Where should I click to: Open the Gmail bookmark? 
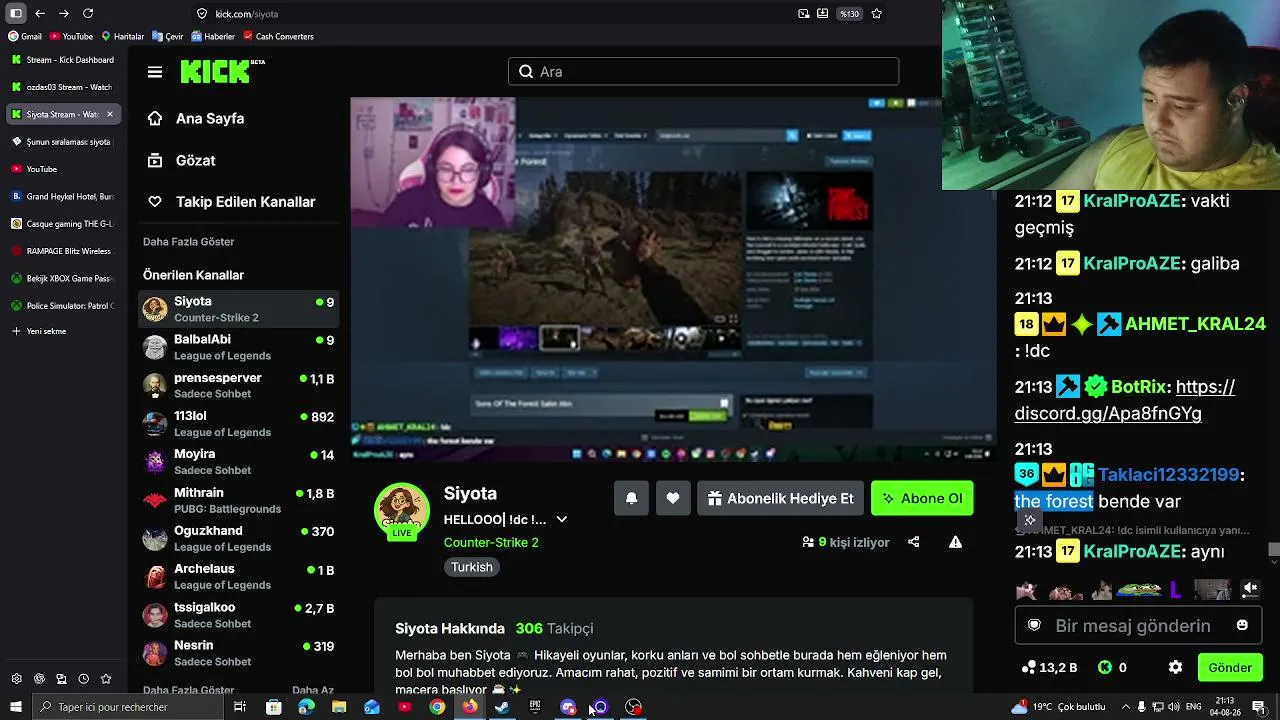[x=25, y=36]
